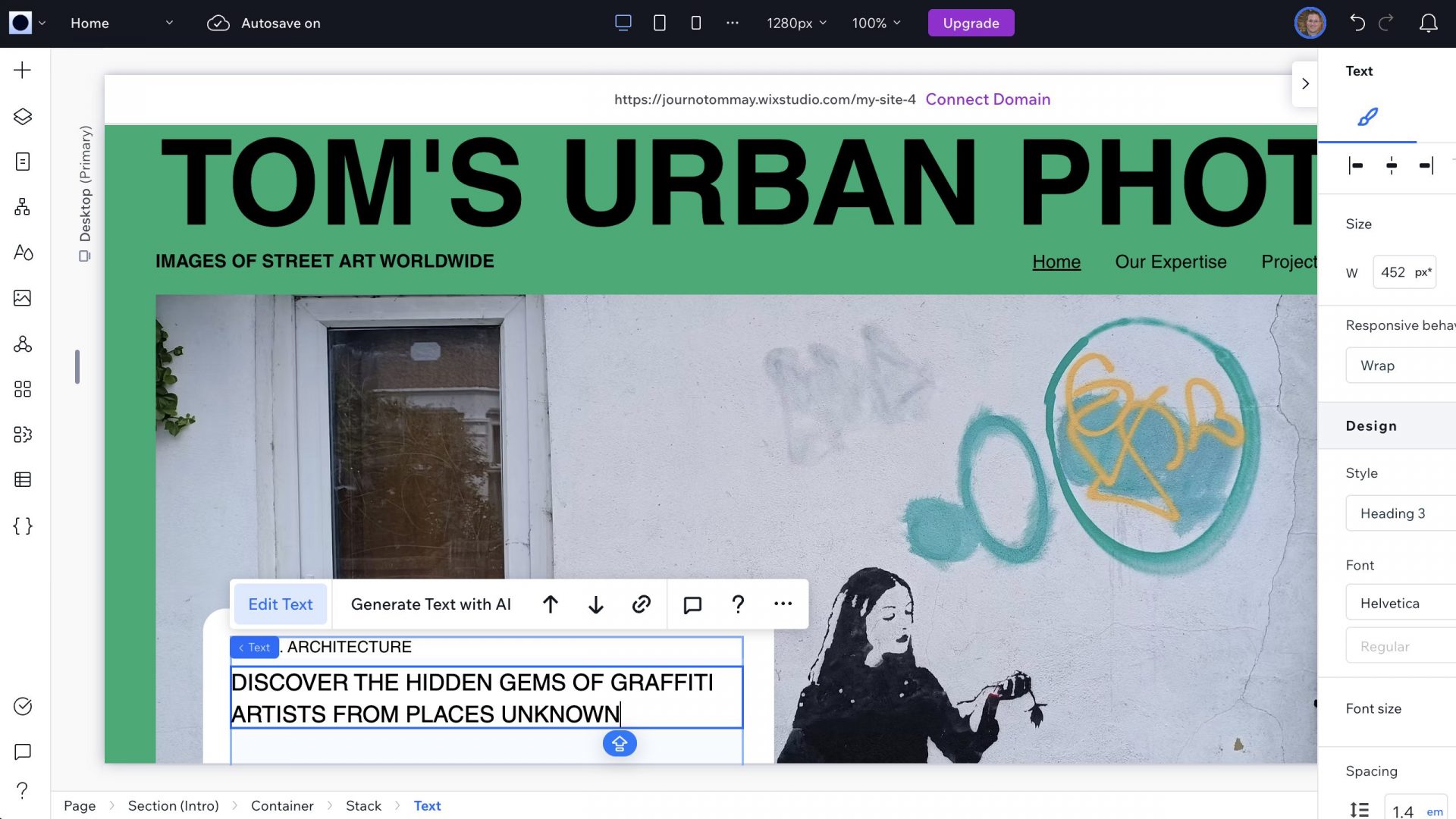This screenshot has height=819, width=1456.
Task: Open the notifications bell icon
Action: tap(1428, 23)
